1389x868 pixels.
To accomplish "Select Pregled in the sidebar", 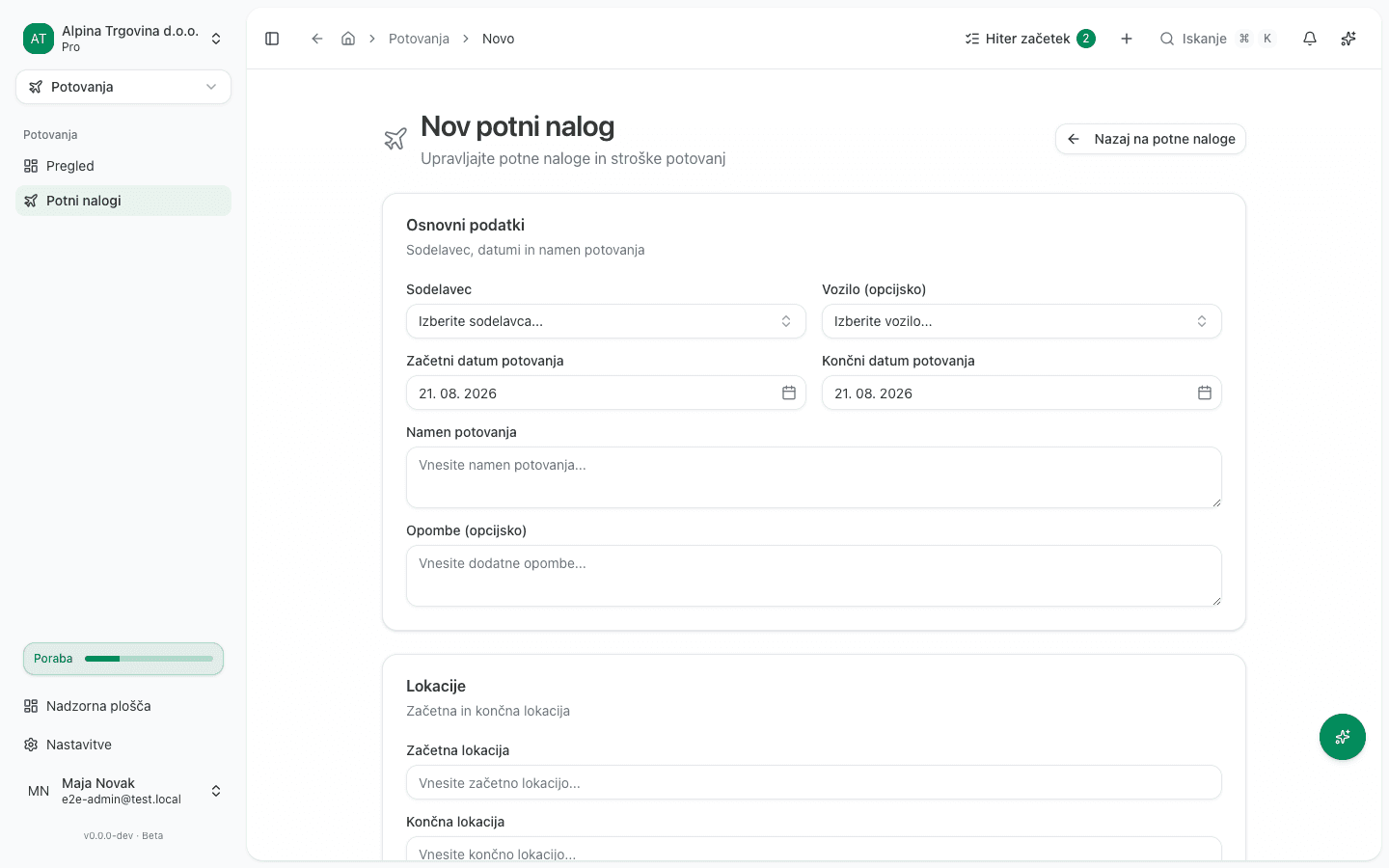I will [x=123, y=166].
